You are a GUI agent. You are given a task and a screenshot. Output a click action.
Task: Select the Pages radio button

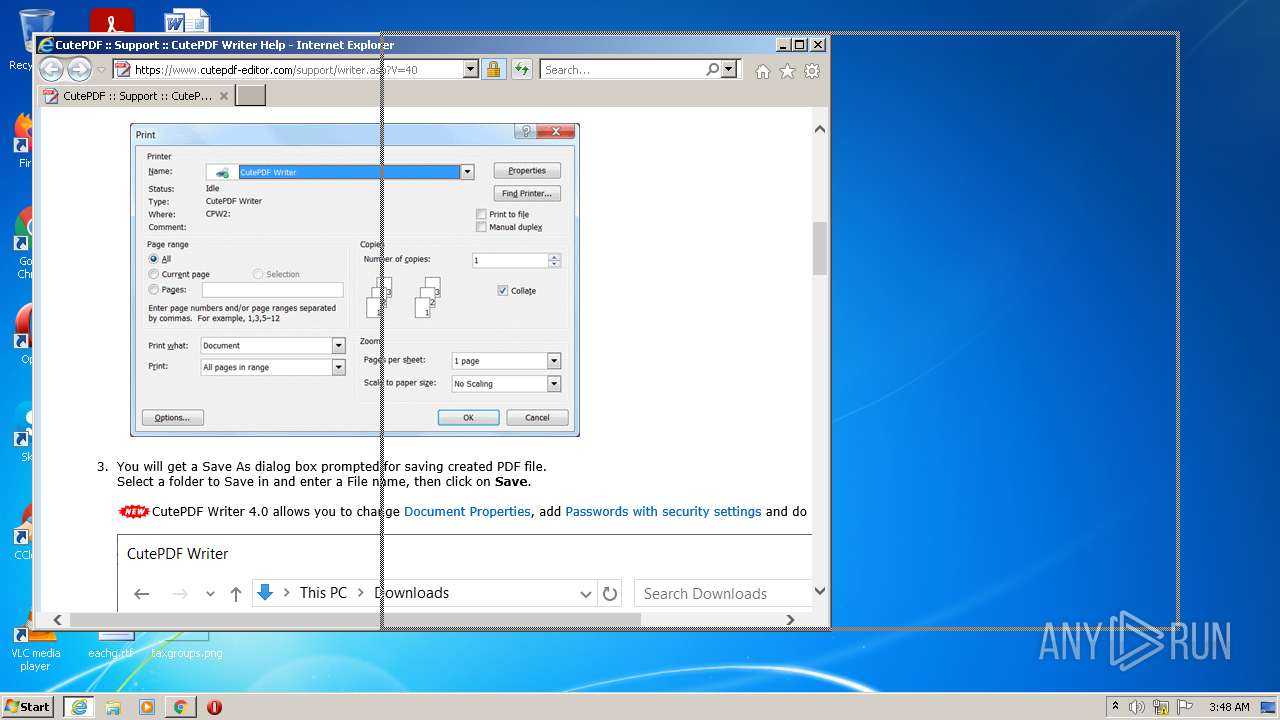pos(153,289)
